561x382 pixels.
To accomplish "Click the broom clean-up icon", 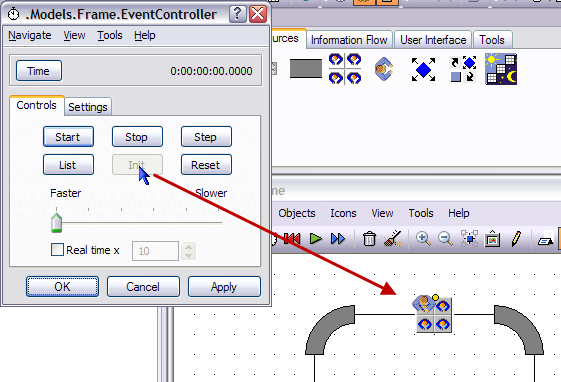I will [x=392, y=239].
